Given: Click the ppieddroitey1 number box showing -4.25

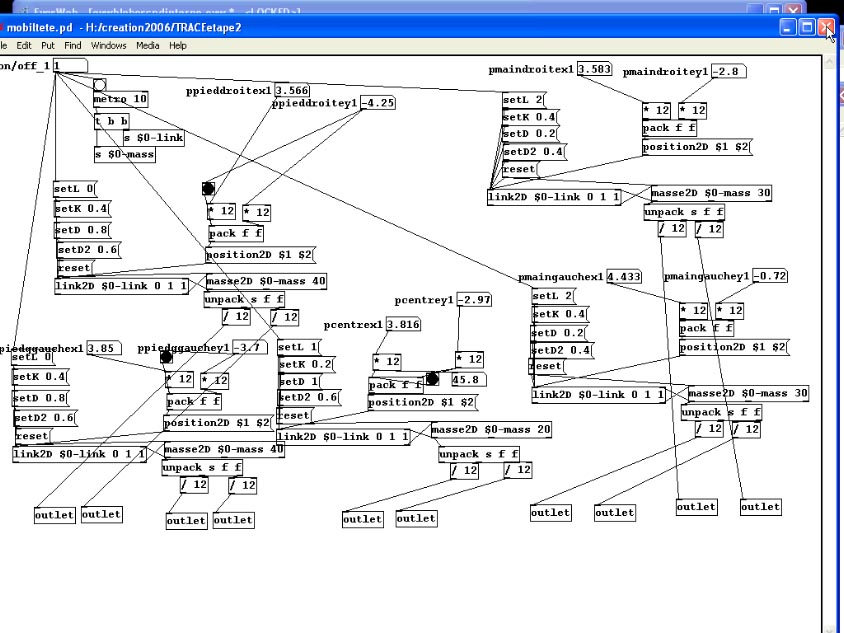Looking at the screenshot, I should coord(378,103).
